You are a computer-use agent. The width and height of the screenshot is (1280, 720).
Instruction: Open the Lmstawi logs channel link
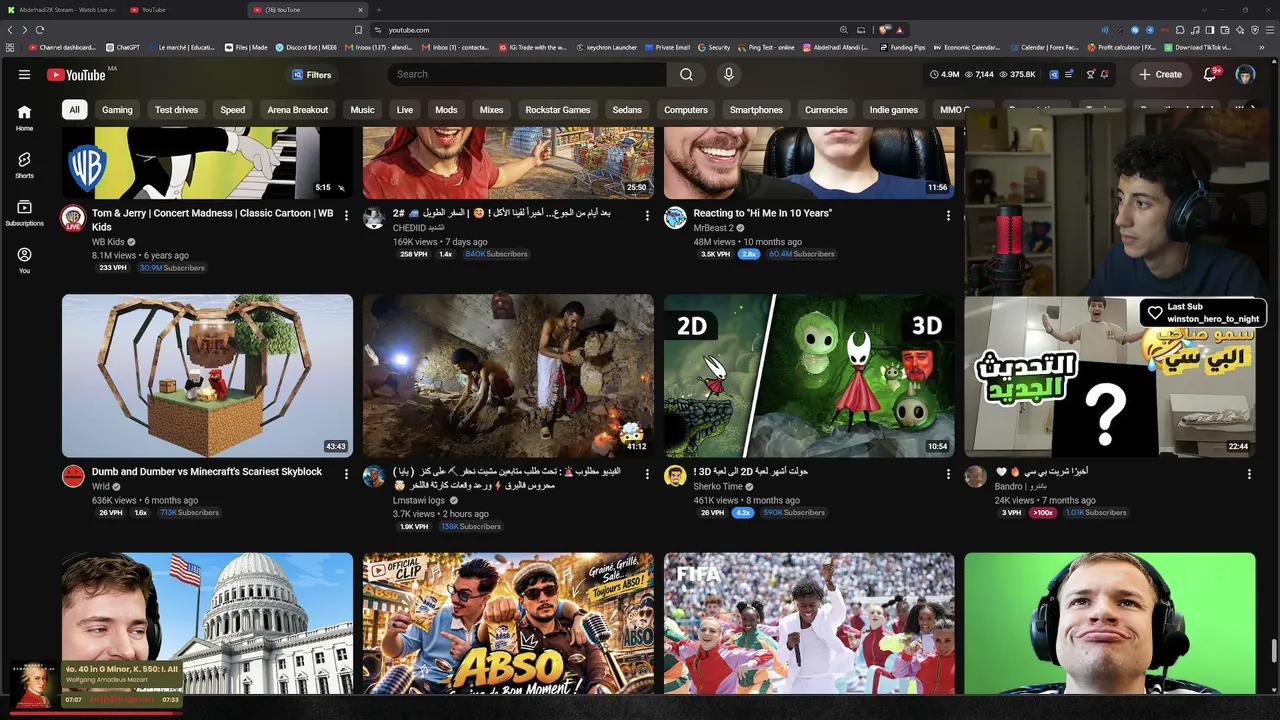(419, 500)
